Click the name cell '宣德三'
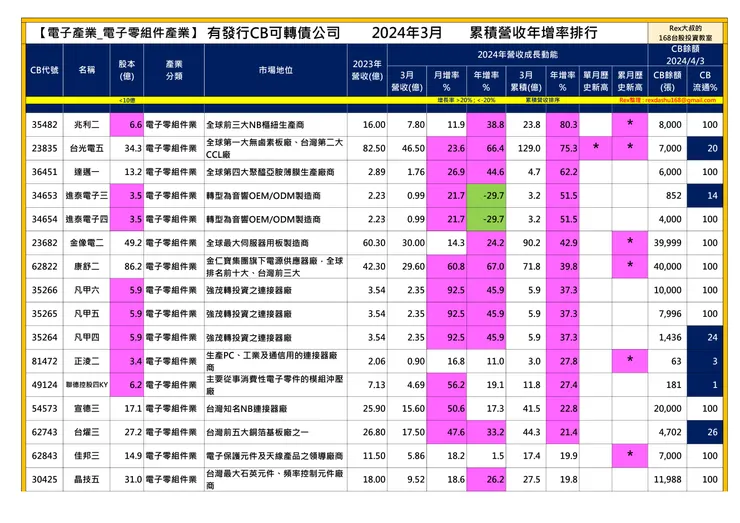This screenshot has width=740, height=523. [87, 408]
